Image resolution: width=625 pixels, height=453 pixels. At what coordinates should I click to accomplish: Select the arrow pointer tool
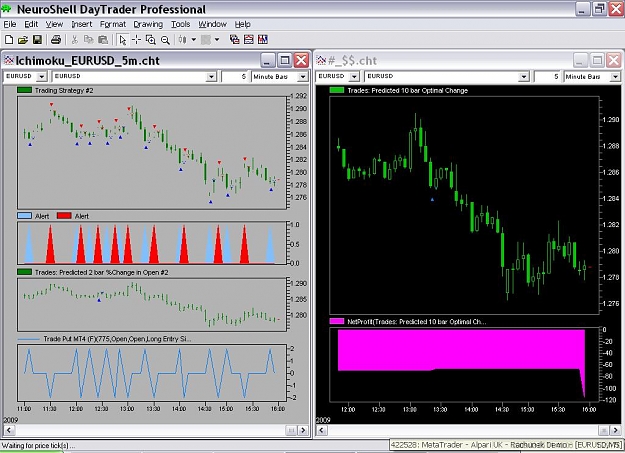[x=122, y=39]
